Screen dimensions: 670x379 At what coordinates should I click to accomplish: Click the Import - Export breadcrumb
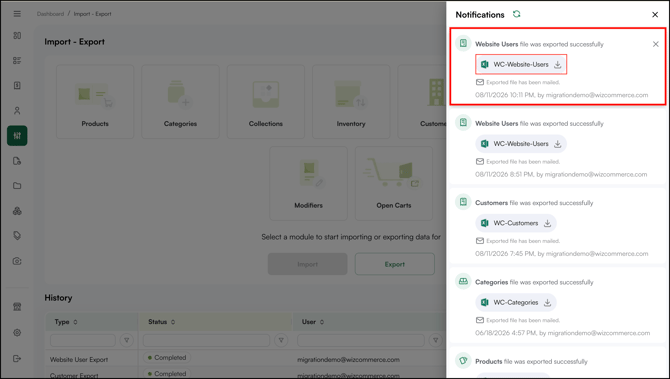(x=92, y=14)
